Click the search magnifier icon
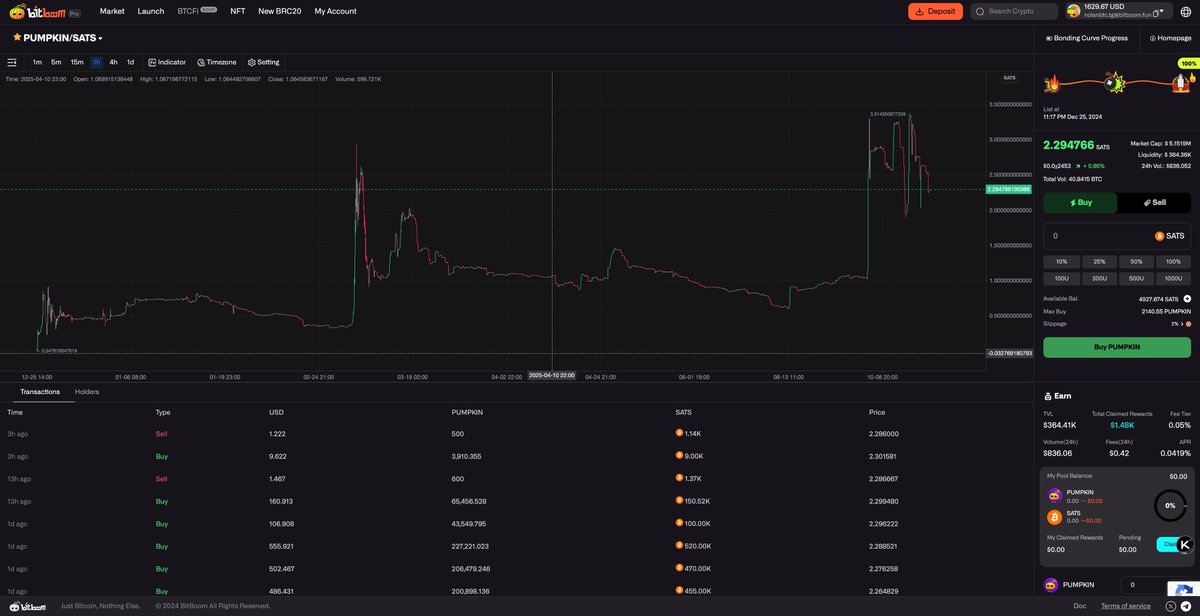The image size is (1200, 616). pyautogui.click(x=980, y=11)
